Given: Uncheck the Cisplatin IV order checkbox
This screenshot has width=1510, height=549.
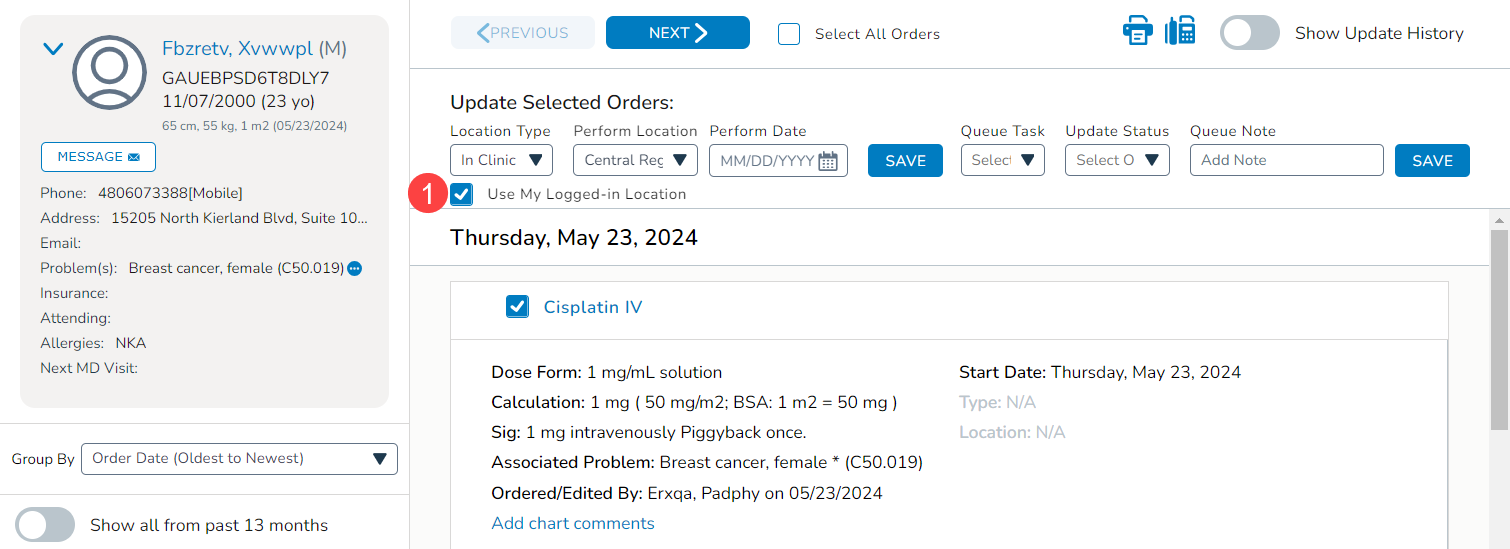Looking at the screenshot, I should point(517,307).
